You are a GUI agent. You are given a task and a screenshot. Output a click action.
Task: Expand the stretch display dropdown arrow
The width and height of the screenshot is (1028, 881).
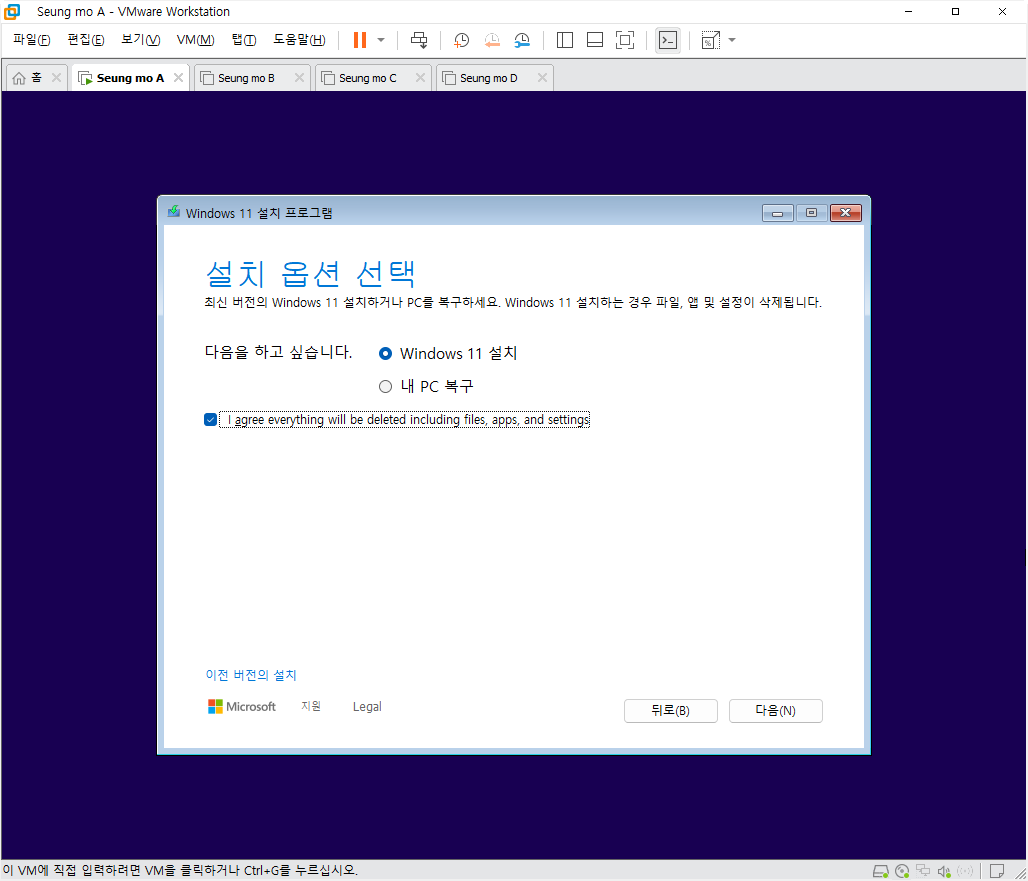pyautogui.click(x=732, y=40)
